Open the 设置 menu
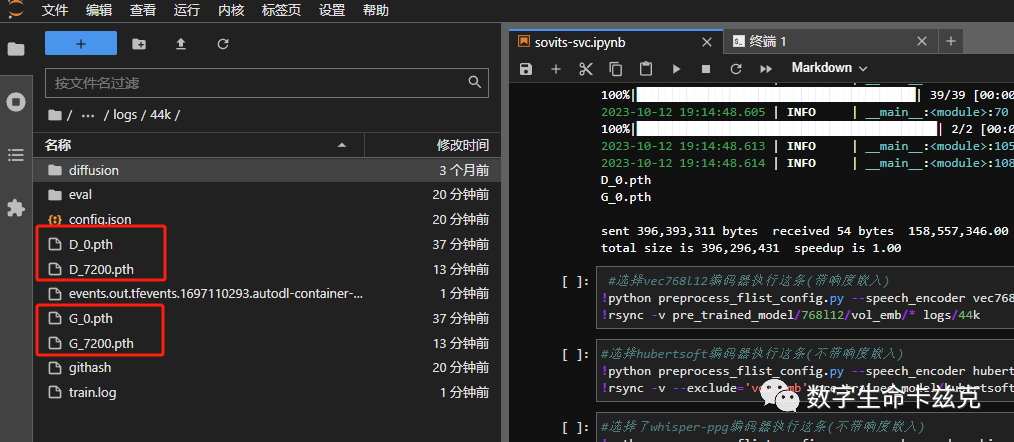This screenshot has width=1014, height=442. 332,10
